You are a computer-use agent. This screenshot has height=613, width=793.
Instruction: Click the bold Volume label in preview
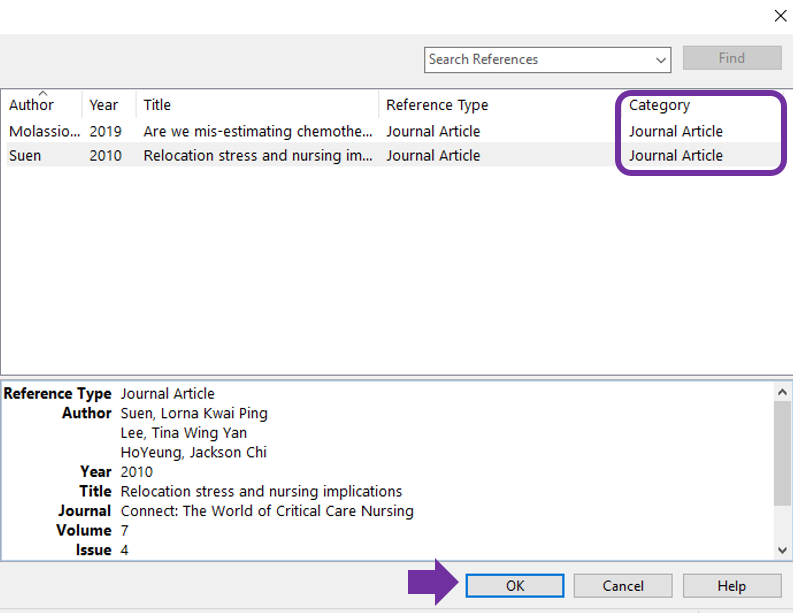point(84,531)
